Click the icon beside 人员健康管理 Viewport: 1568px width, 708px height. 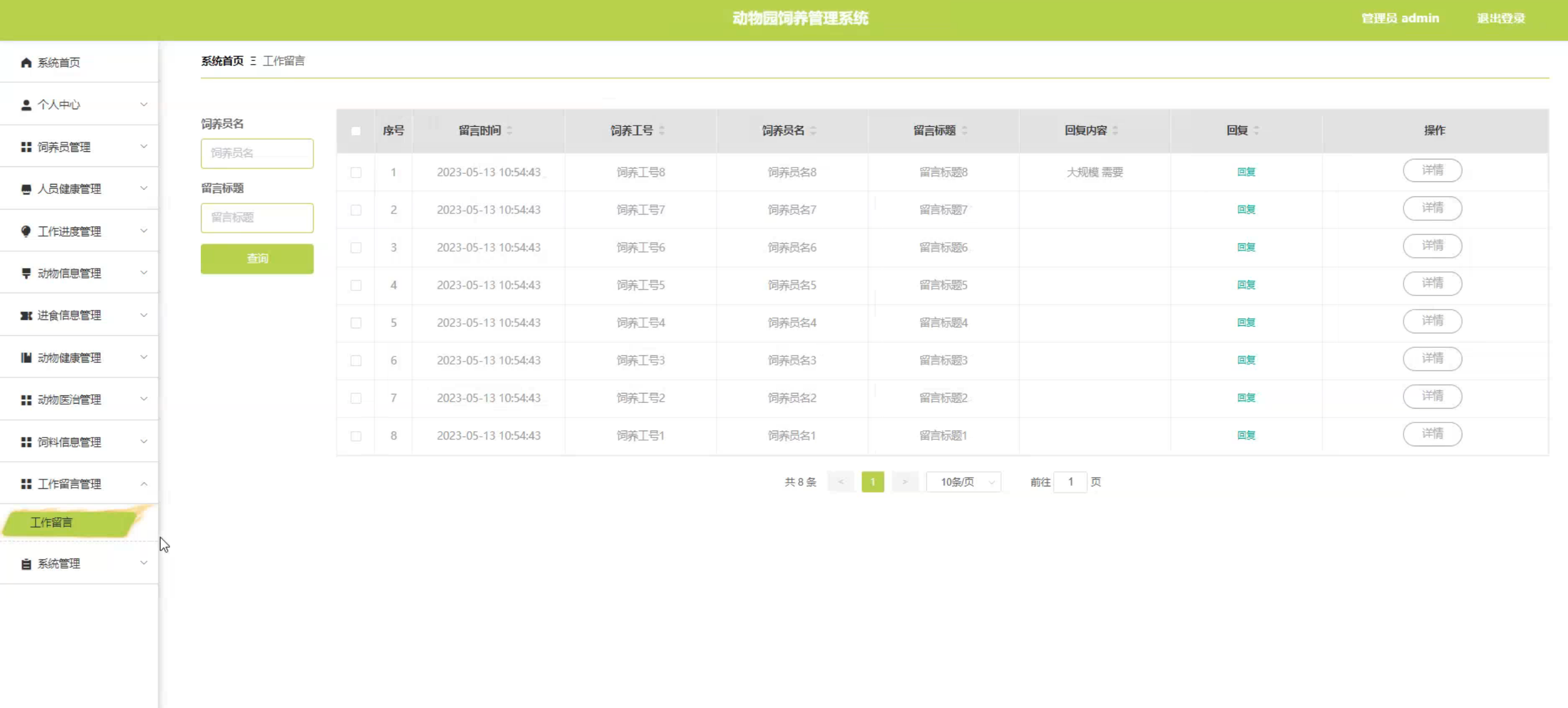pyautogui.click(x=26, y=189)
